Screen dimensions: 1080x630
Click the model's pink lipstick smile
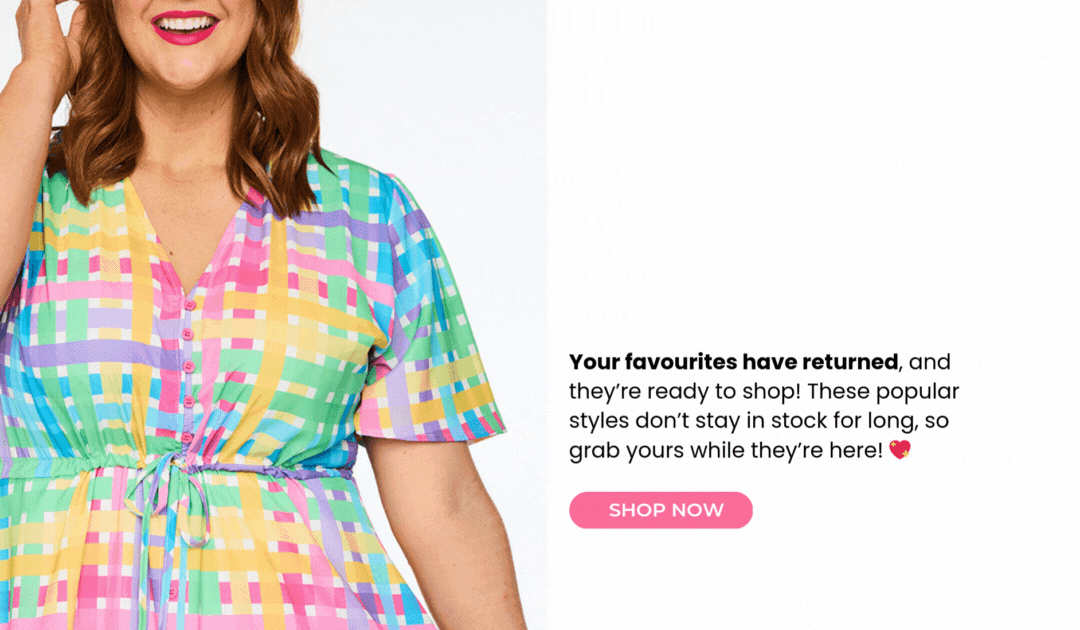coord(185,28)
